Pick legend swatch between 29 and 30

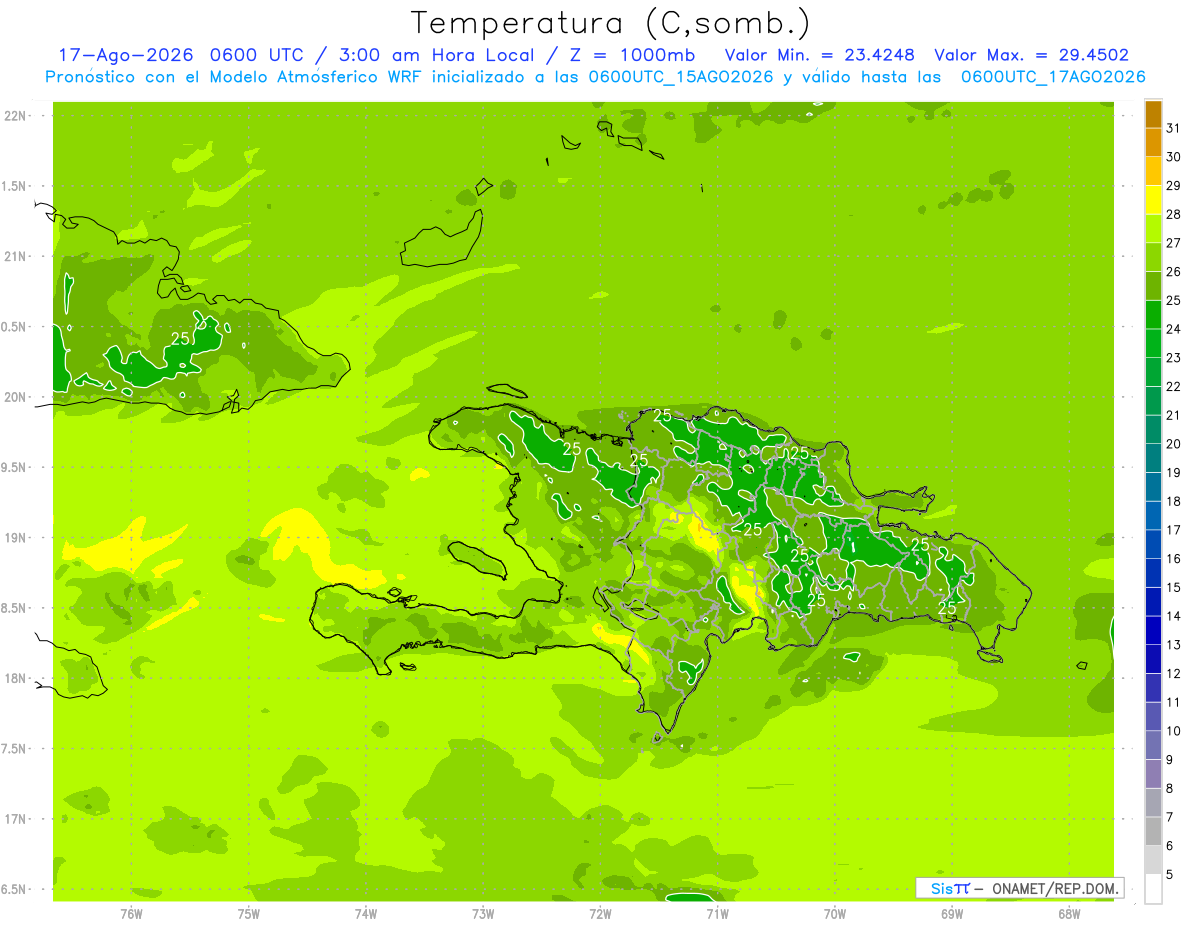[1153, 171]
